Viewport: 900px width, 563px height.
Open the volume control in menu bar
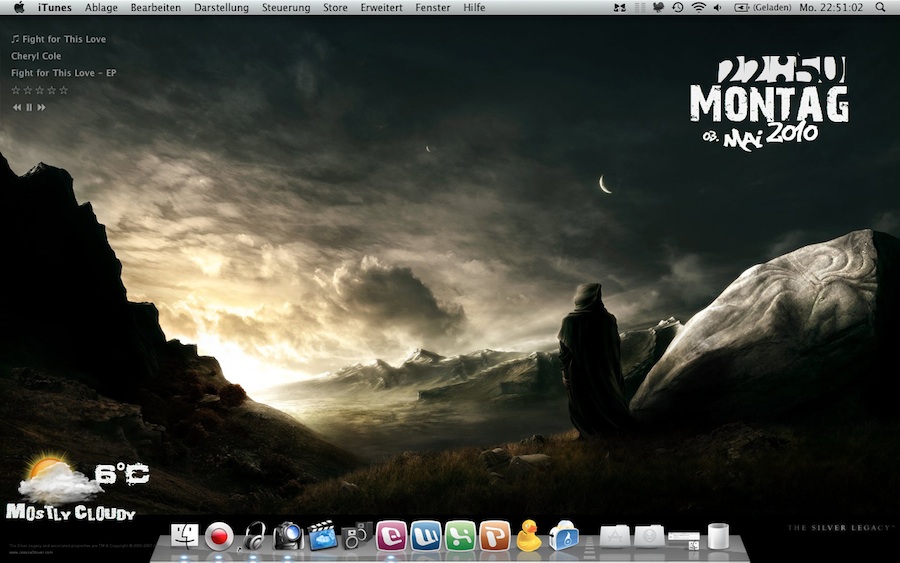(x=718, y=7)
